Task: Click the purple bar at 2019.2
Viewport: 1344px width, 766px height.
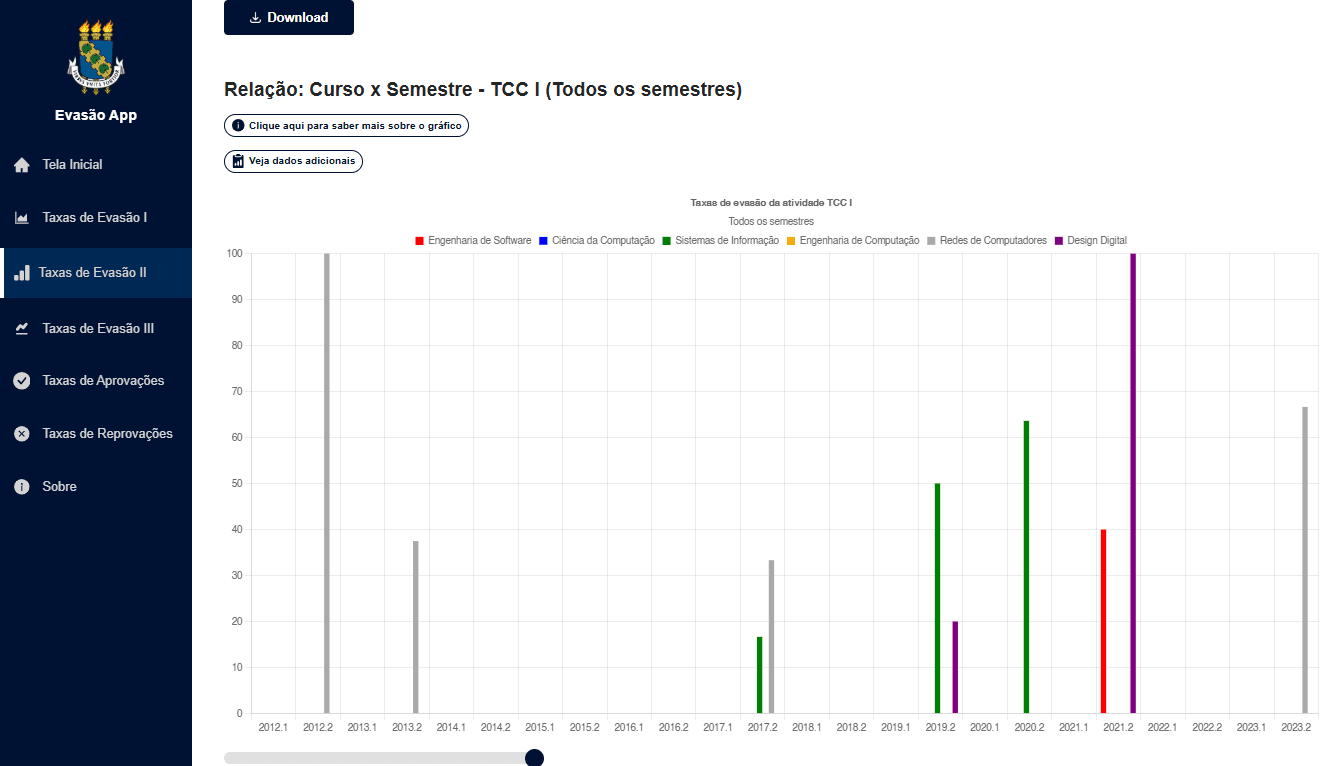Action: pyautogui.click(x=955, y=667)
